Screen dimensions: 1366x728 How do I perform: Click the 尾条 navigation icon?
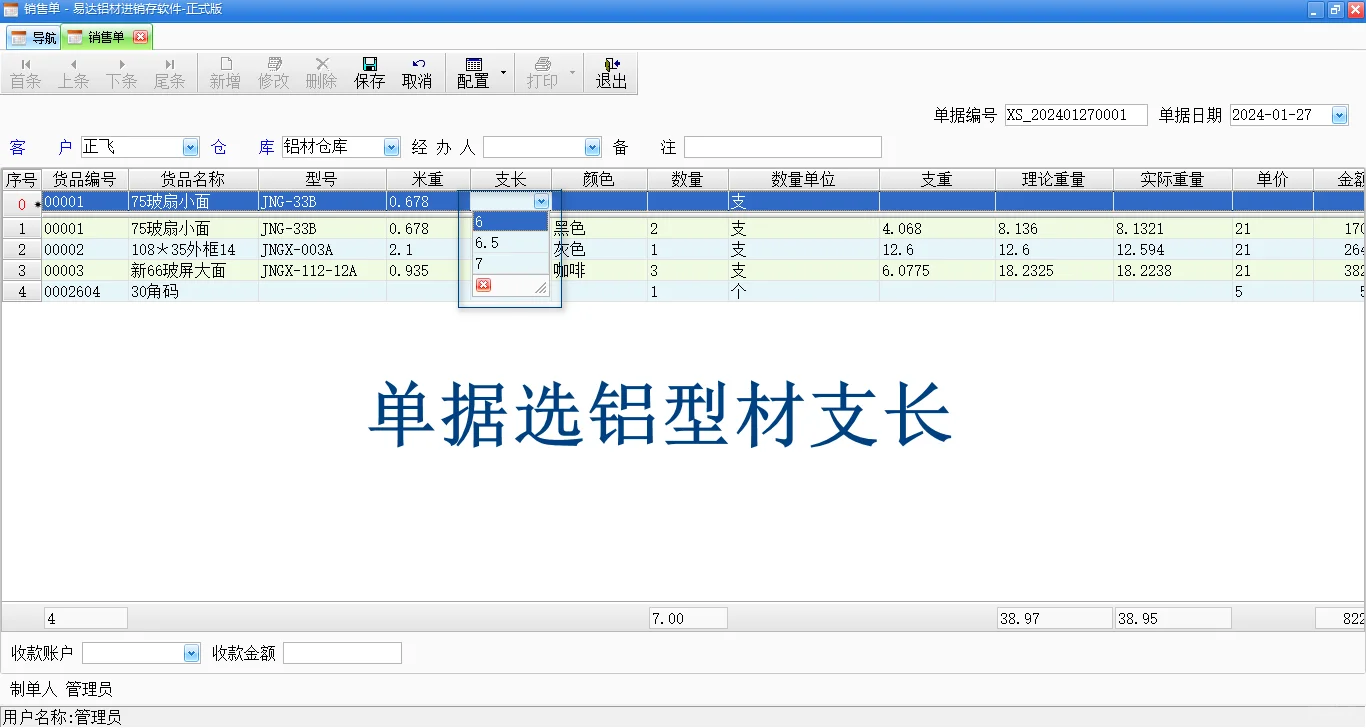click(169, 72)
